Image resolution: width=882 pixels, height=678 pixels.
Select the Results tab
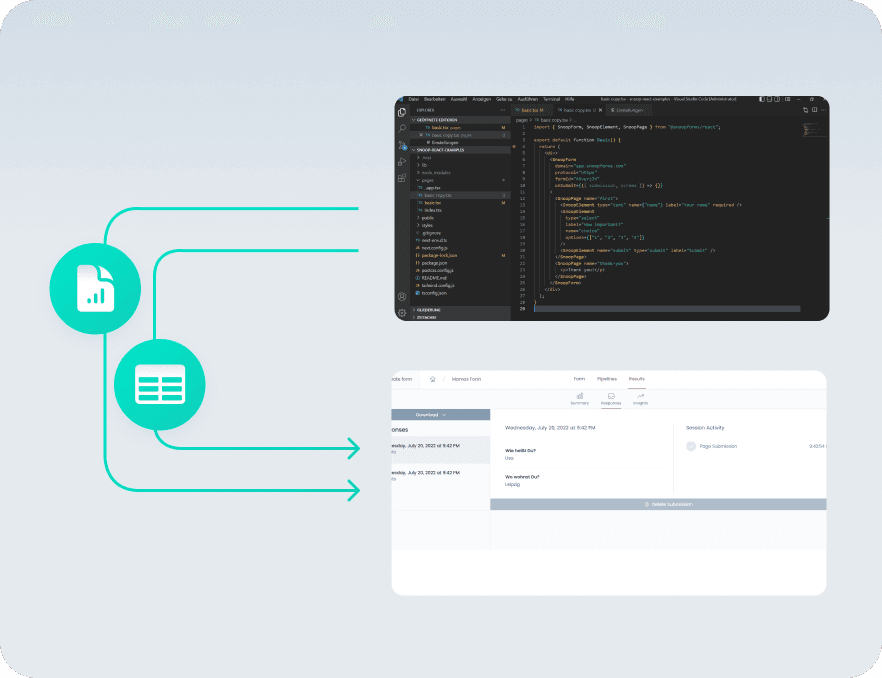tap(637, 379)
